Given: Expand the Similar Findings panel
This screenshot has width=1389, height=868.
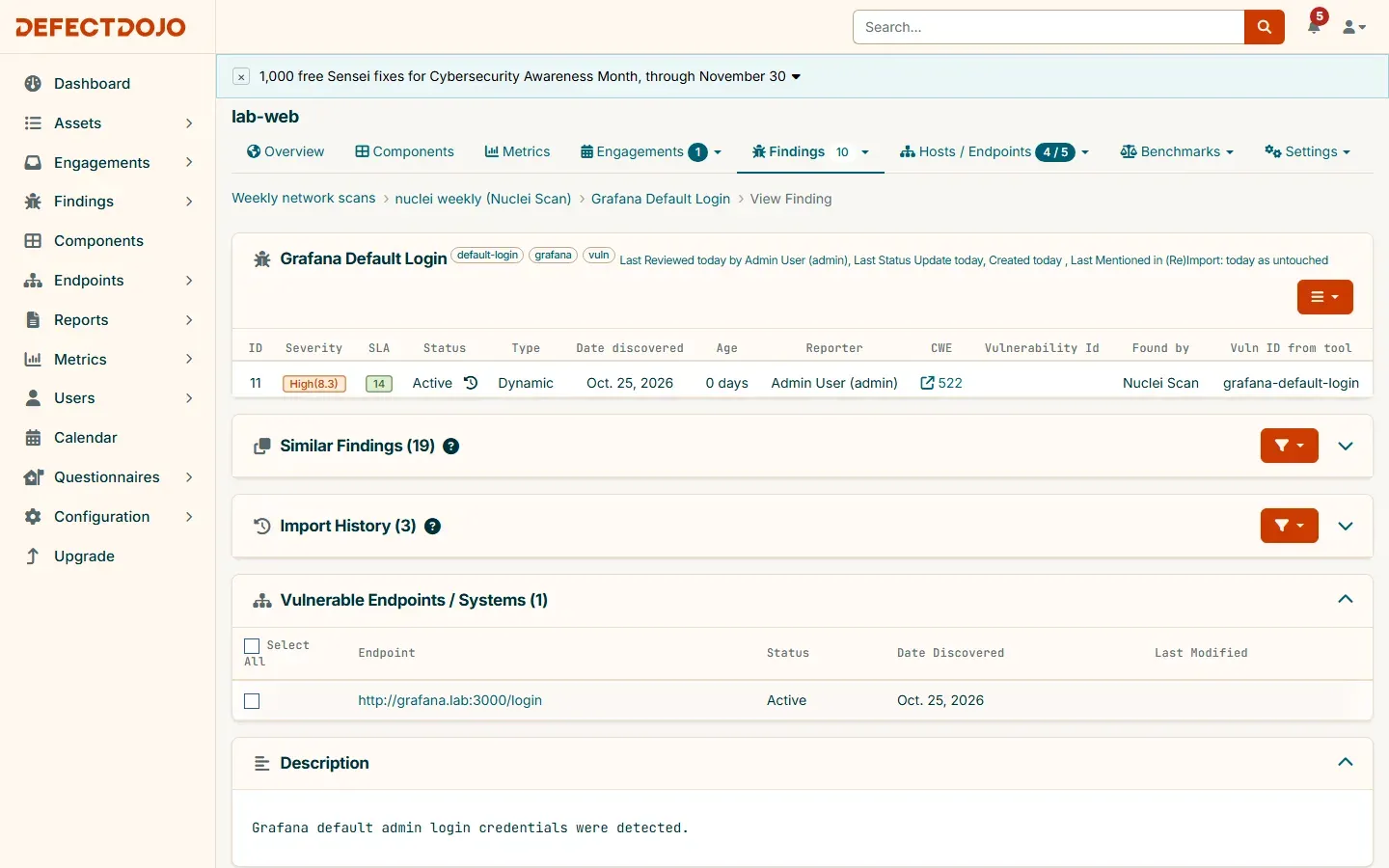Looking at the screenshot, I should point(1346,447).
